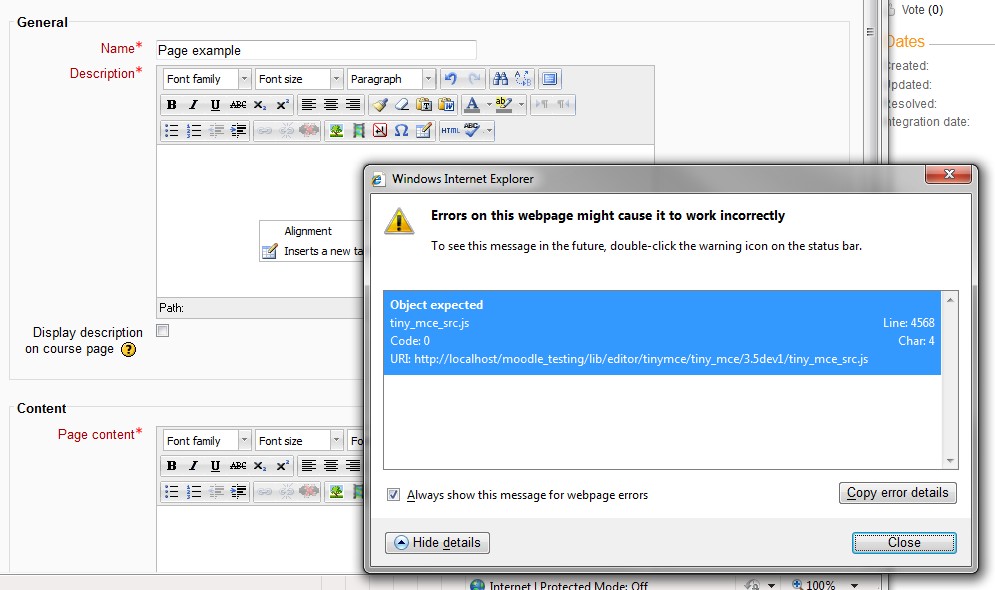This screenshot has width=995, height=590.
Task: Open Font size dropdown in the Page content editor
Action: tap(299, 440)
